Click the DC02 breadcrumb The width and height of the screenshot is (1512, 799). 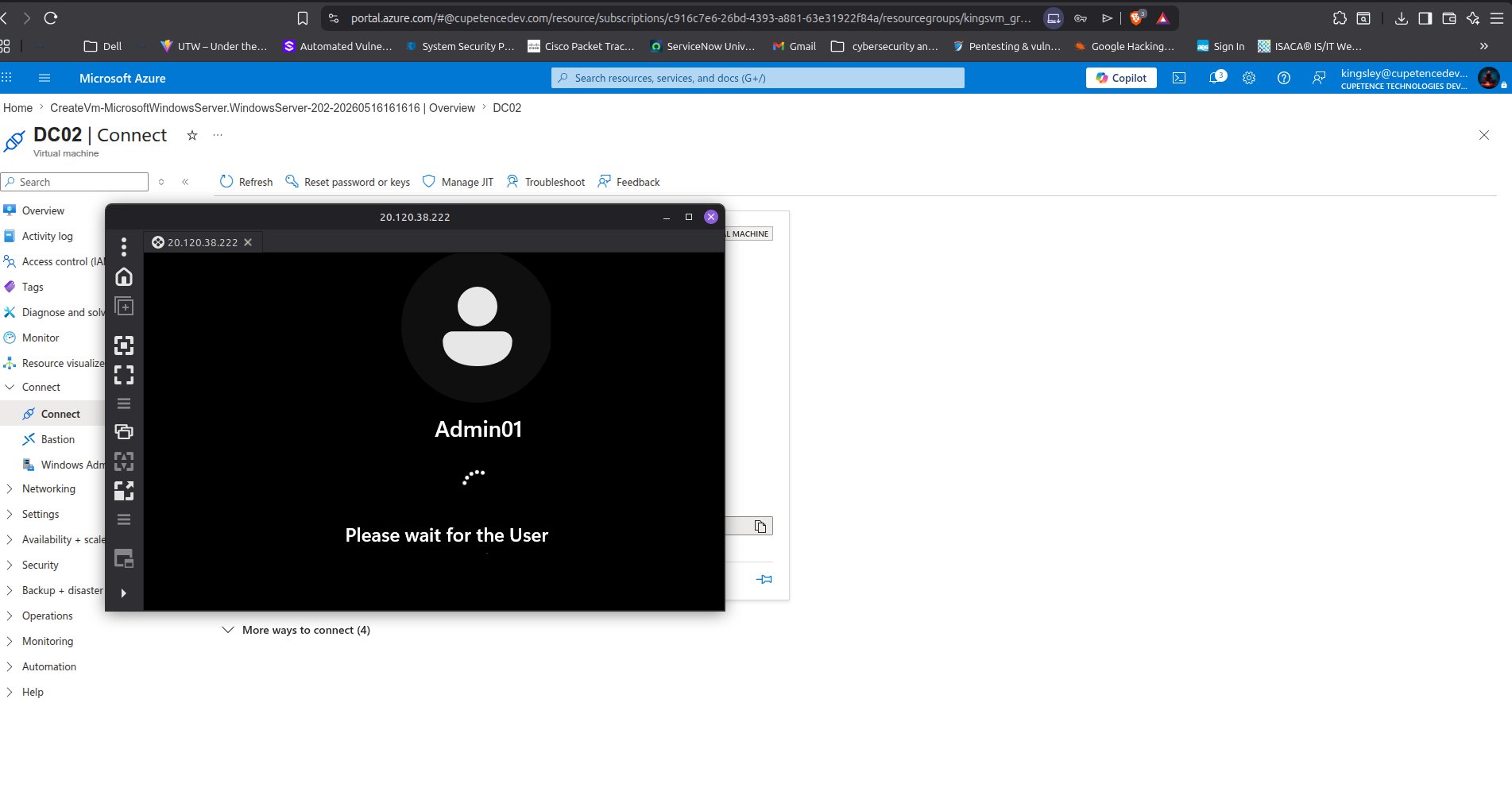pyautogui.click(x=507, y=108)
